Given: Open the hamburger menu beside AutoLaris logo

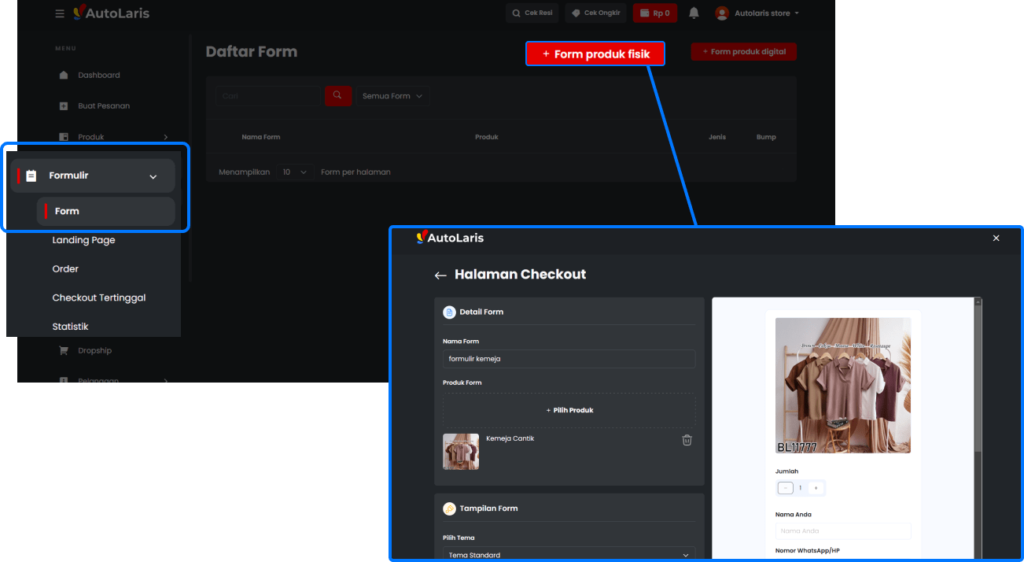Looking at the screenshot, I should pyautogui.click(x=59, y=13).
